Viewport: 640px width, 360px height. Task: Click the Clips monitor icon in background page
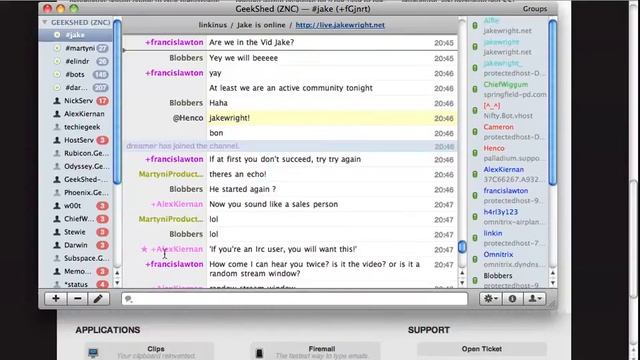pyautogui.click(x=93, y=353)
